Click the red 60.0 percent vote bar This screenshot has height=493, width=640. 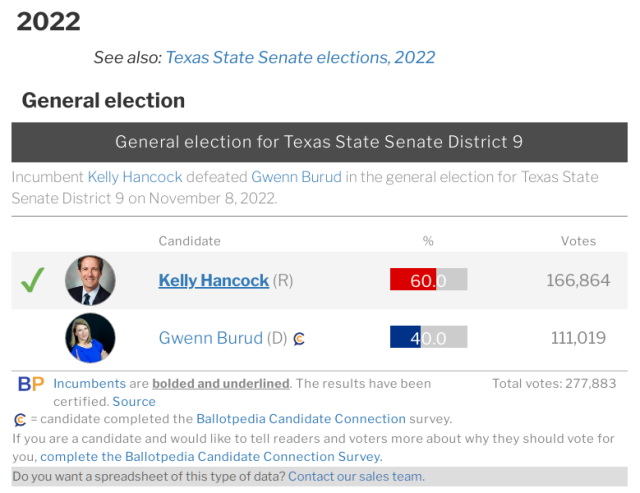(412, 281)
